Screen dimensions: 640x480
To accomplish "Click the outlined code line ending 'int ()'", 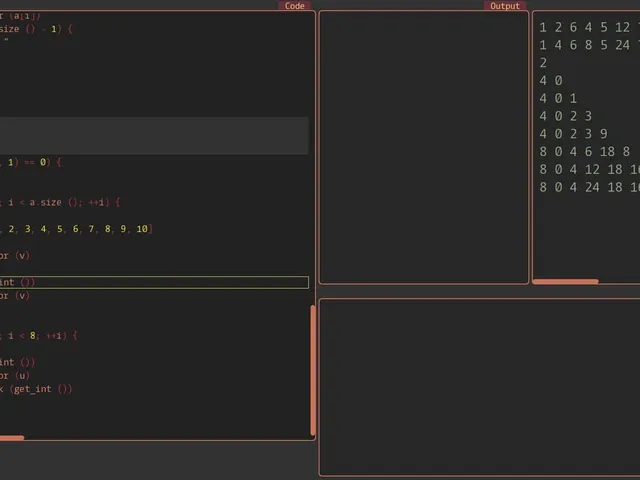I will click(154, 282).
